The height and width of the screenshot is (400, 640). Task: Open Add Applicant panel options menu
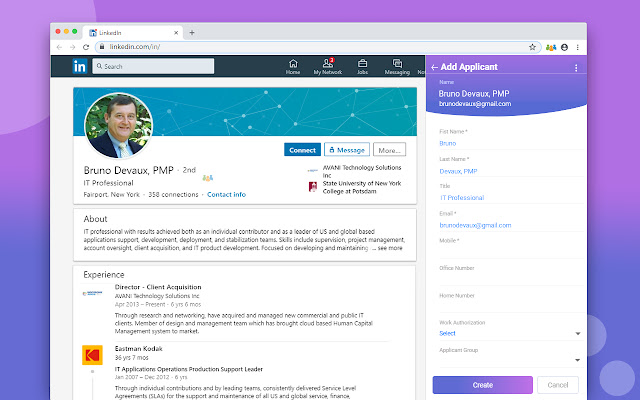576,68
